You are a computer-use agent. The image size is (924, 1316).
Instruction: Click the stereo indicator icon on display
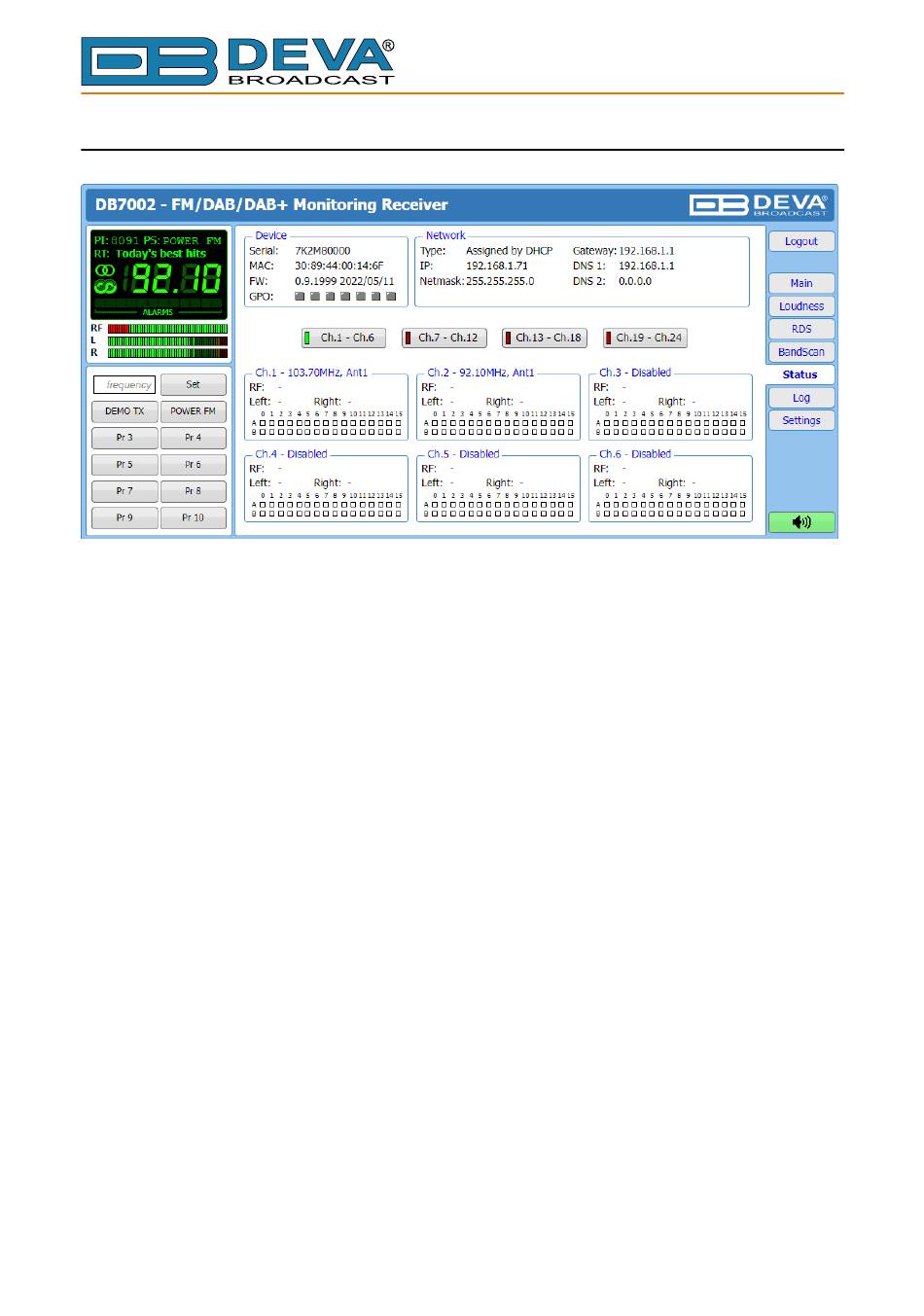104,270
